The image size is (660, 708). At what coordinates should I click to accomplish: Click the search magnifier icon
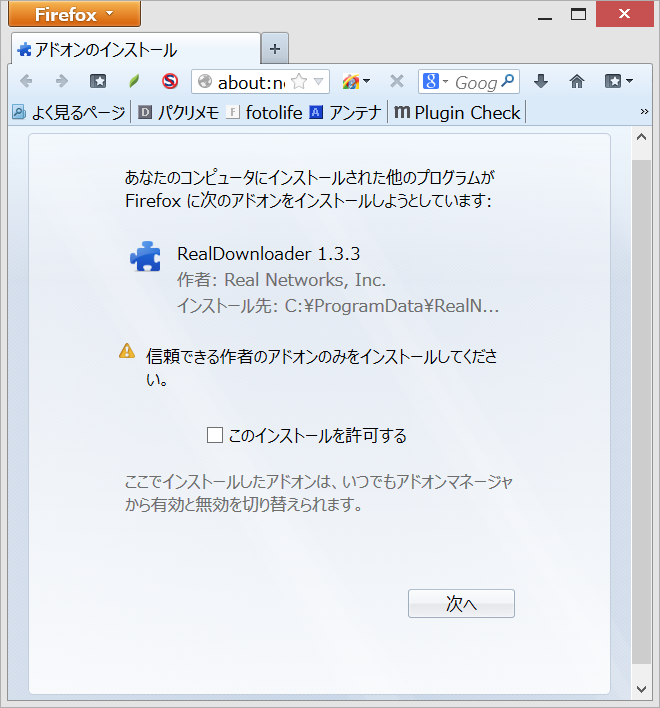coord(508,81)
